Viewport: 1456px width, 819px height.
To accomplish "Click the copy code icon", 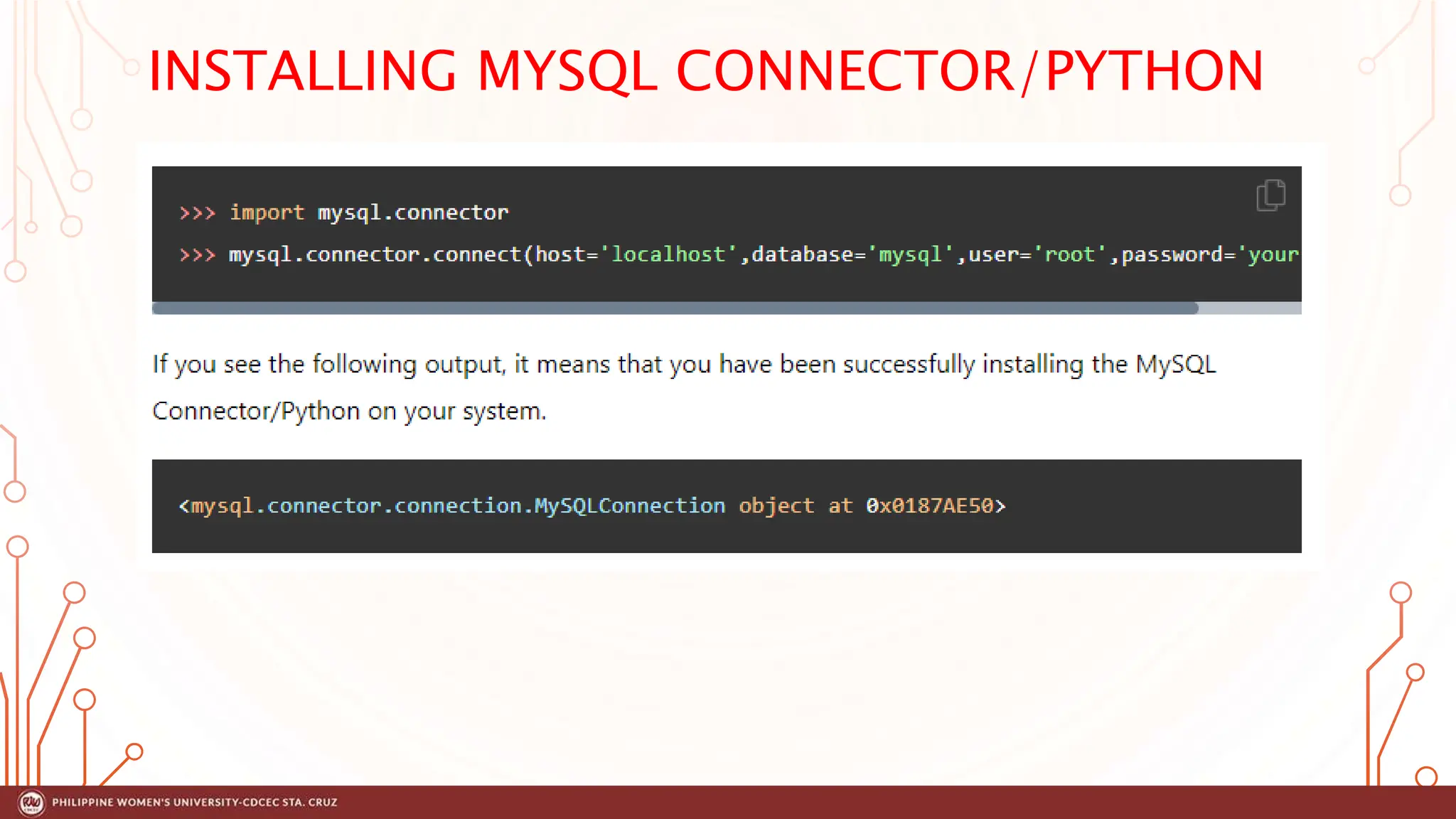I will pos(1270,195).
